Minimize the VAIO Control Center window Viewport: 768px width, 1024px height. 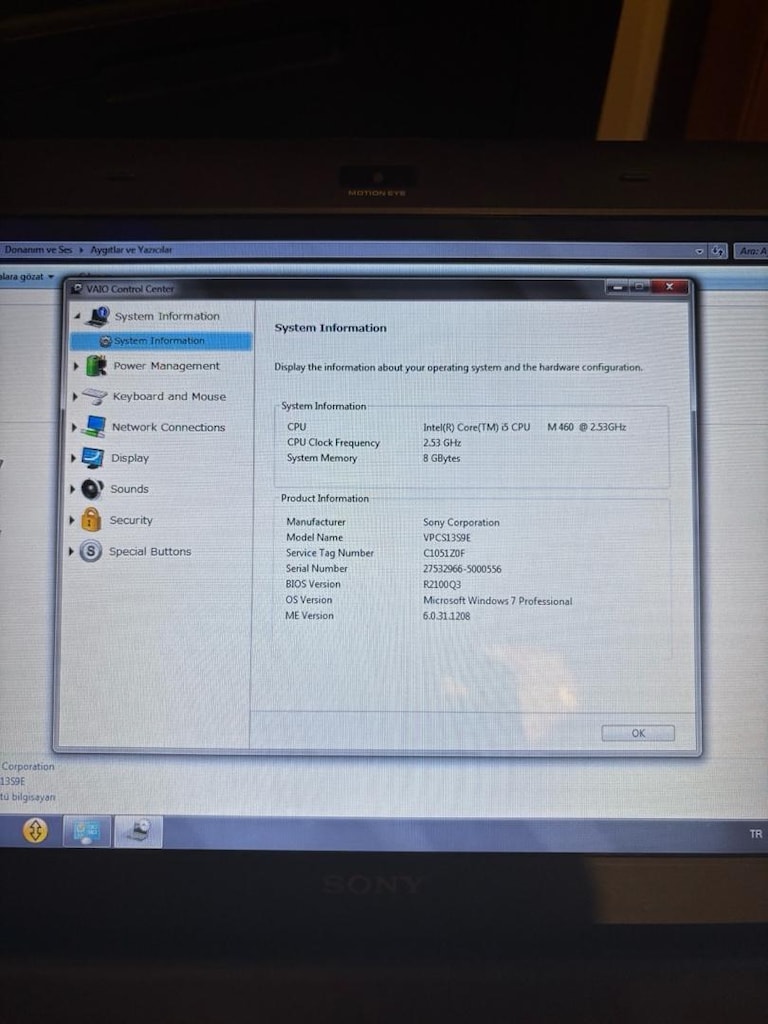coord(616,287)
